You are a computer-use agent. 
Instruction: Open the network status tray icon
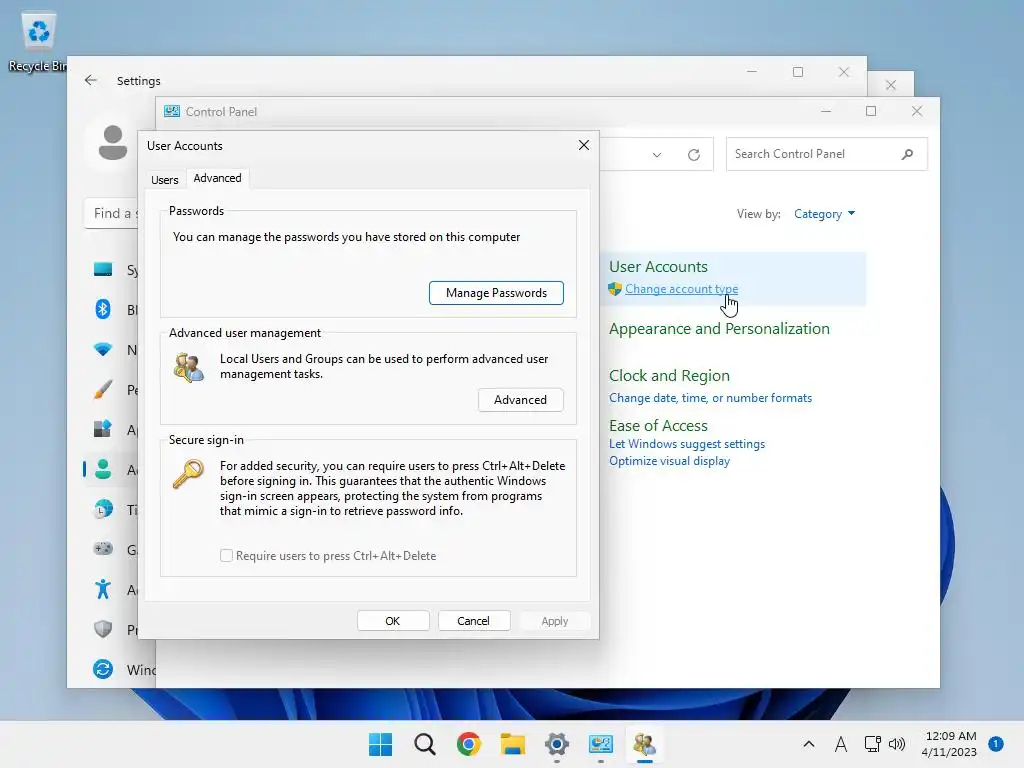872,744
